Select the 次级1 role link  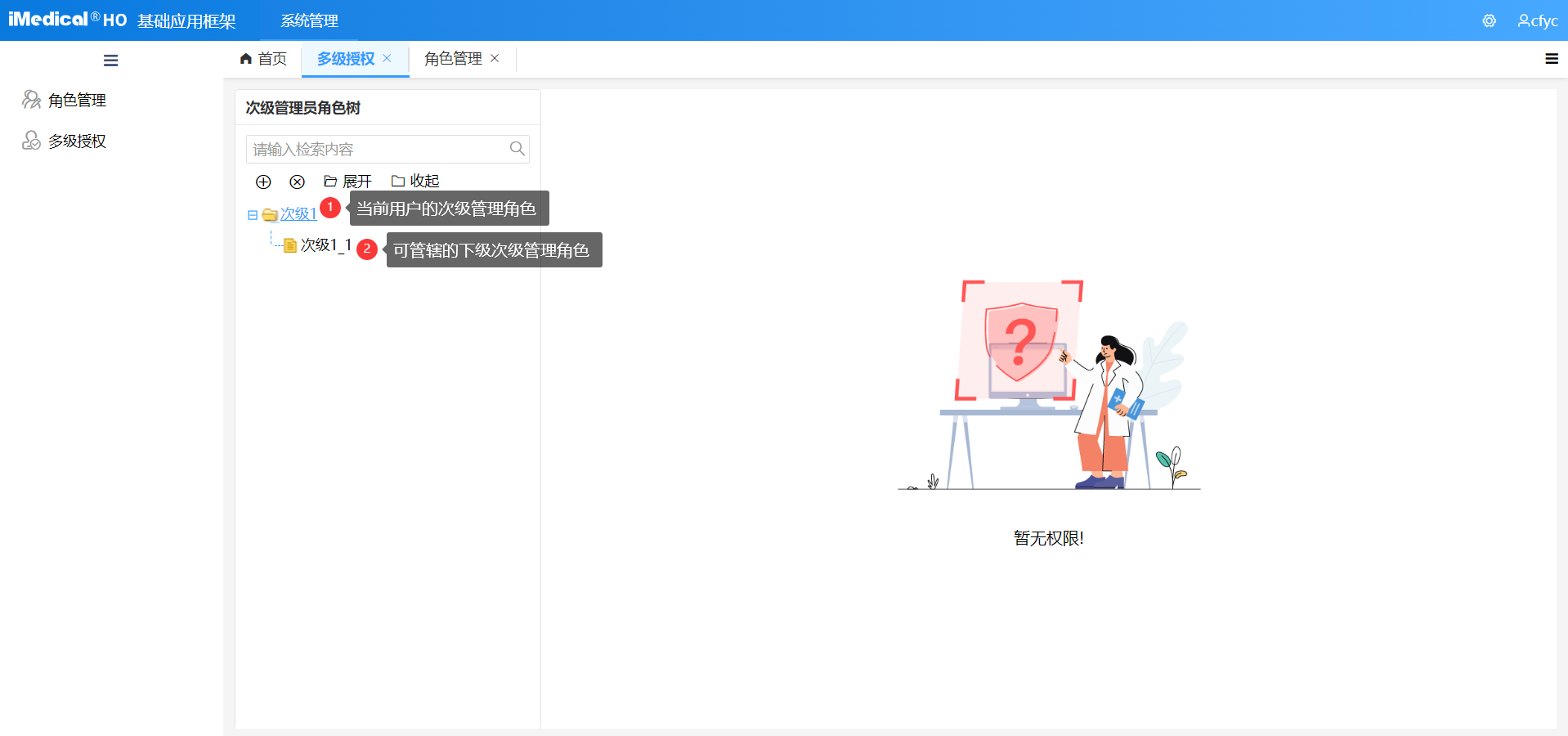298,214
